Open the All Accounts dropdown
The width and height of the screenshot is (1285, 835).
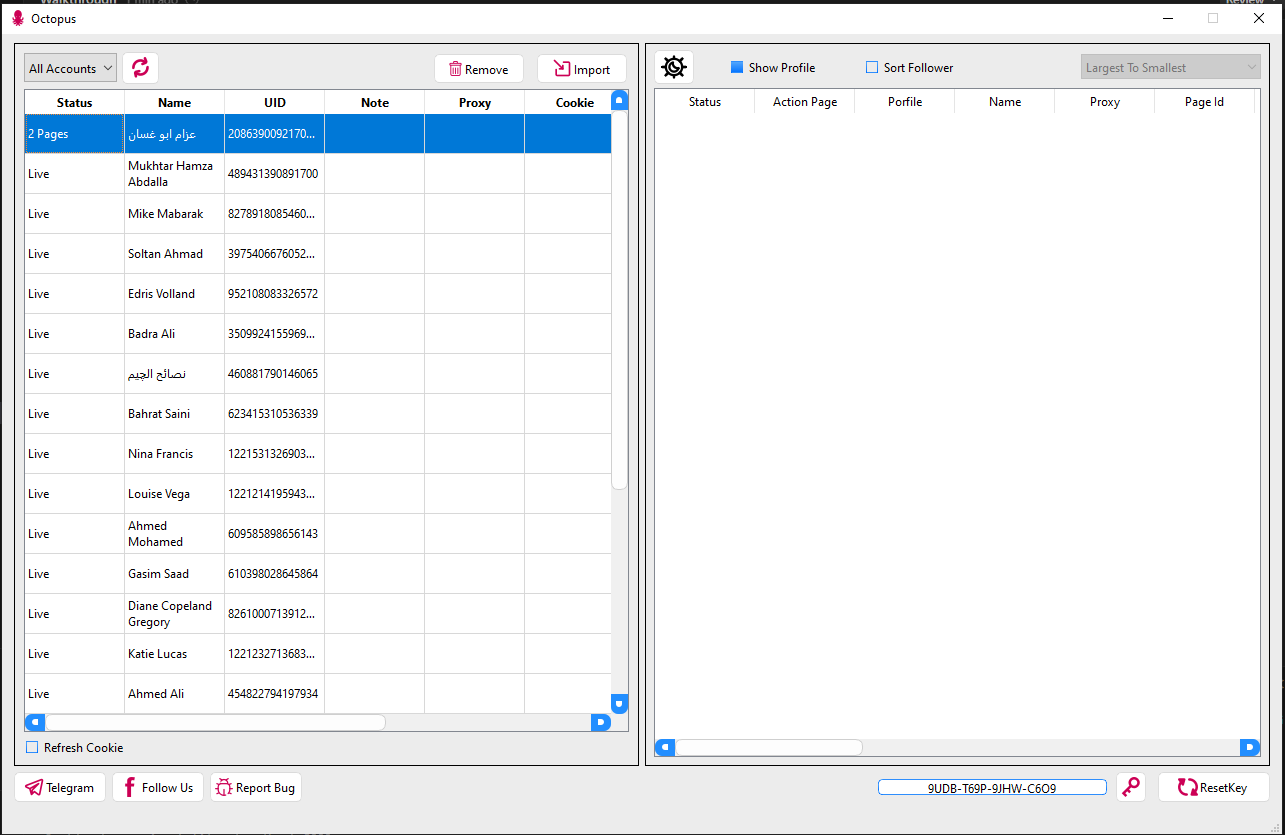(x=70, y=68)
